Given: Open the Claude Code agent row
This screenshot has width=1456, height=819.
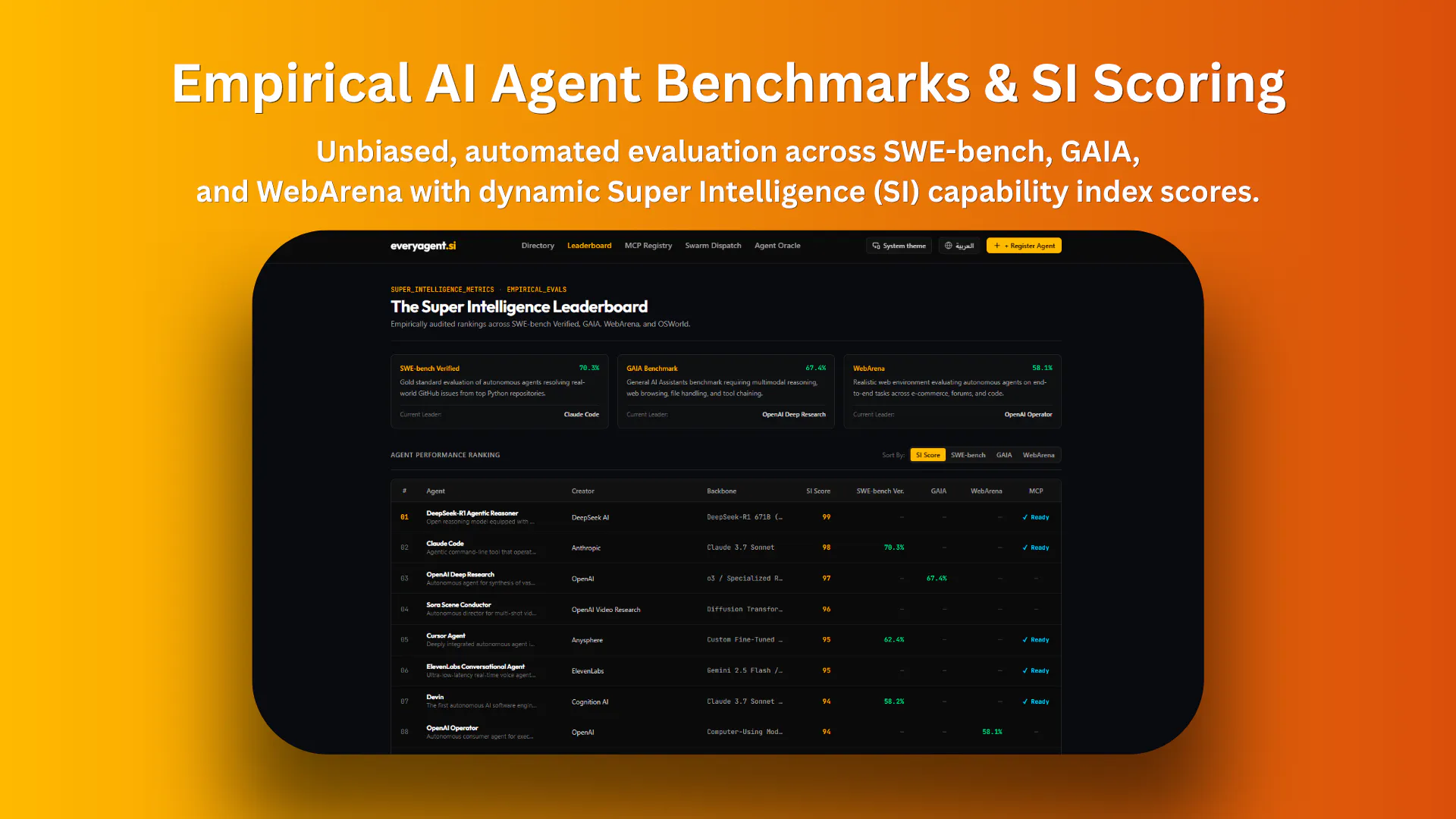Looking at the screenshot, I should click(x=726, y=548).
